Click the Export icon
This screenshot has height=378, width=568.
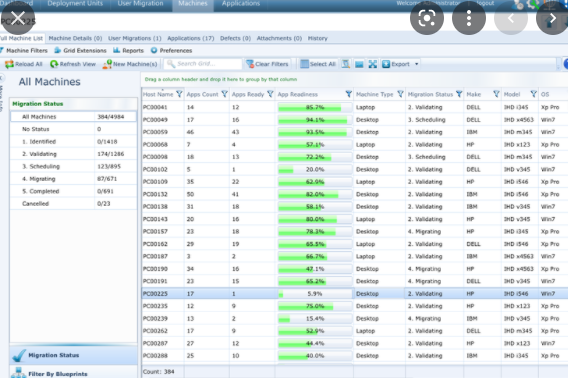pyautogui.click(x=386, y=64)
